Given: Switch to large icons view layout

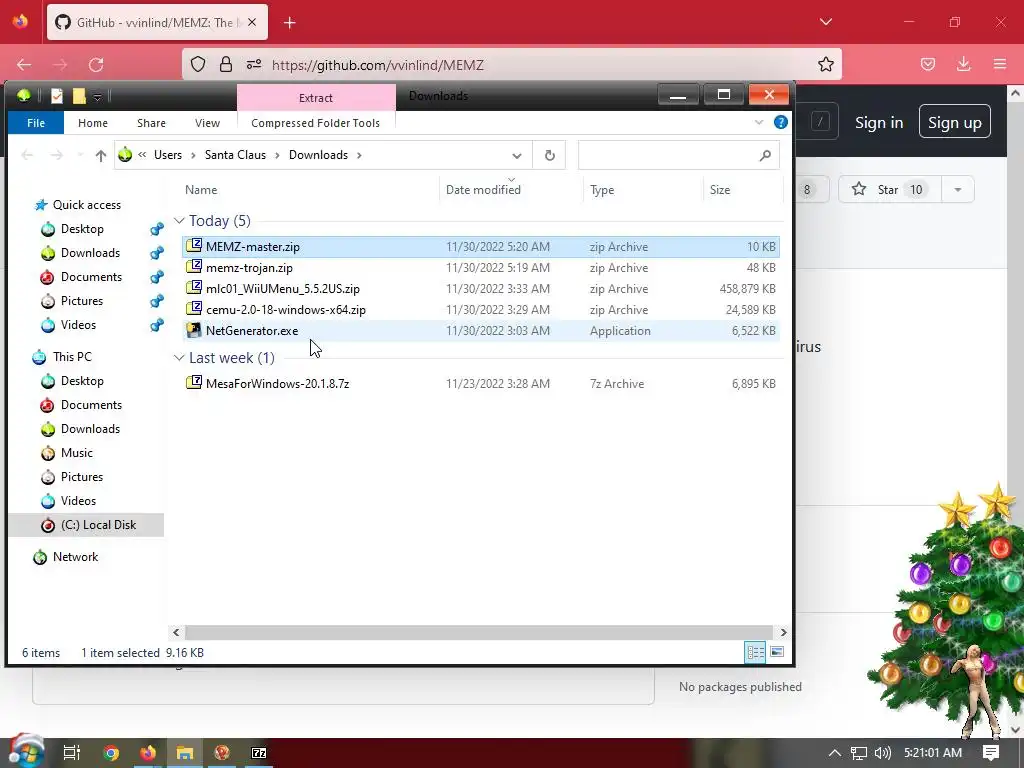Looking at the screenshot, I should (776, 652).
